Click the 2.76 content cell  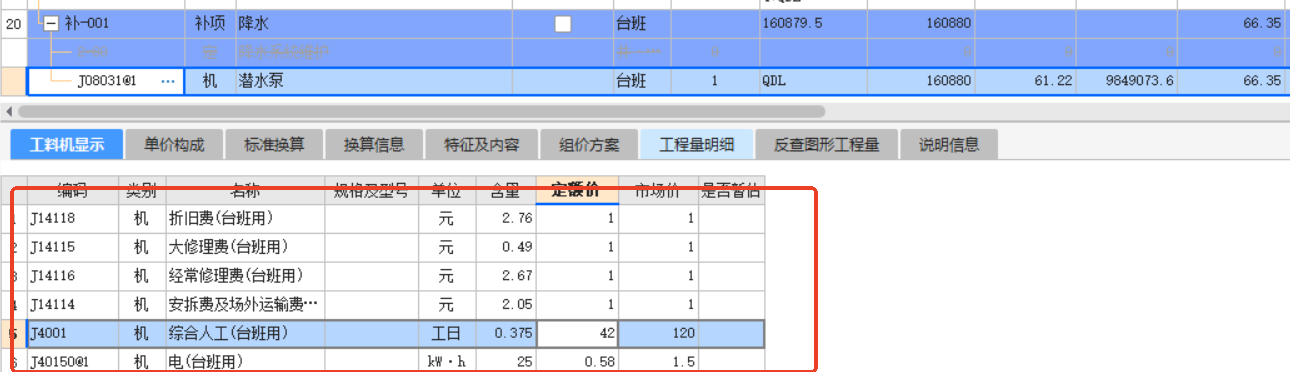click(x=506, y=218)
